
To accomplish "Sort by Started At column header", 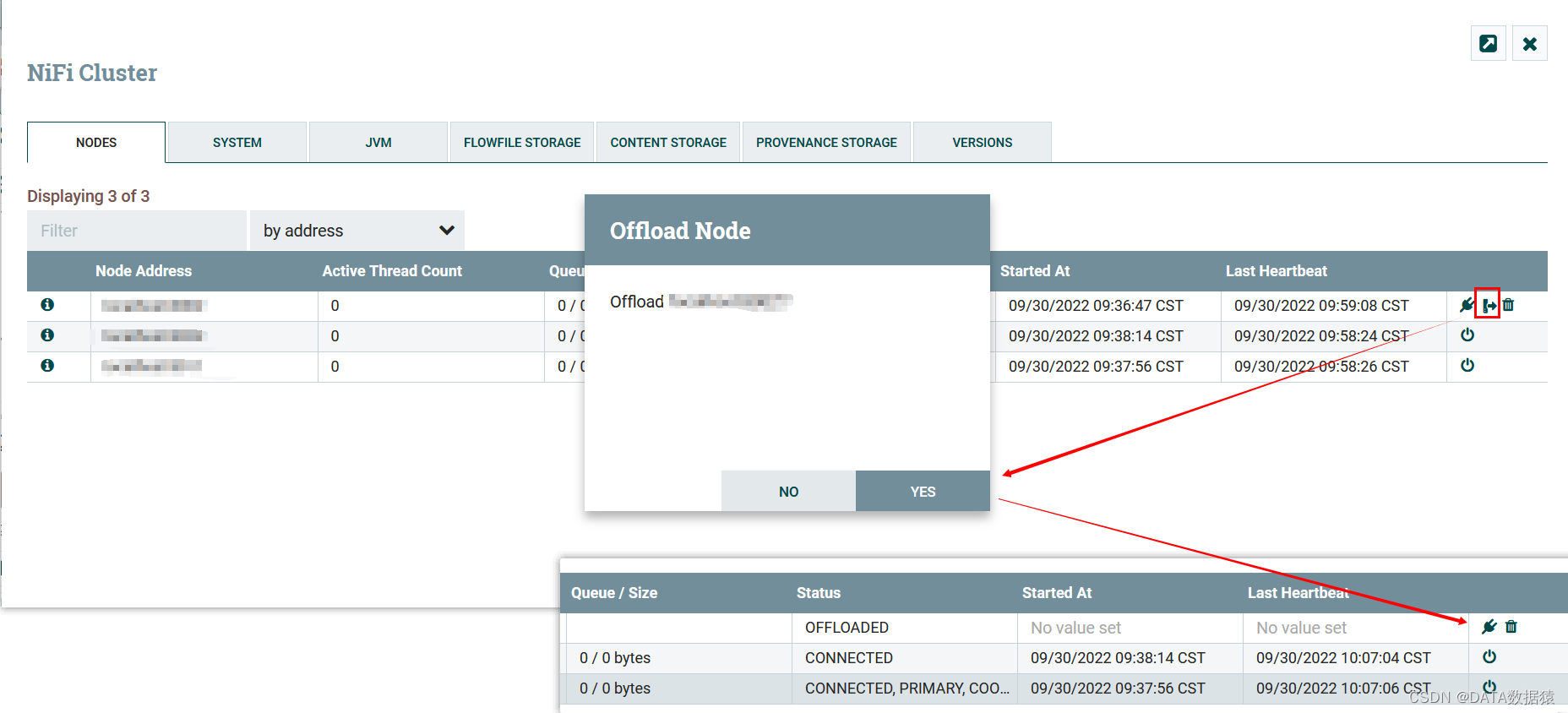I will point(1035,271).
